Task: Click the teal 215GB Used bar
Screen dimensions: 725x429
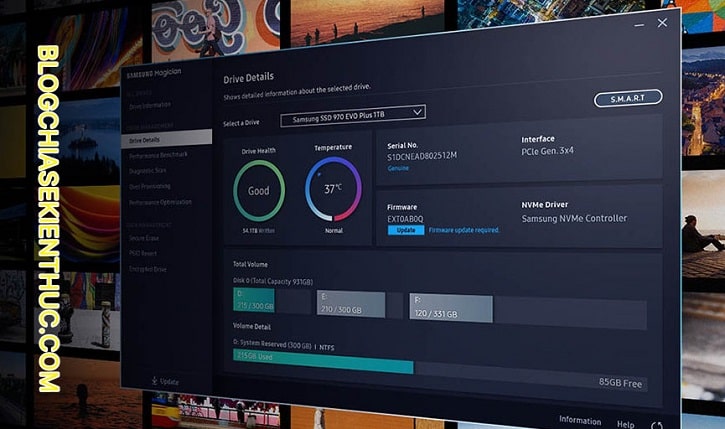Action: (x=323, y=362)
